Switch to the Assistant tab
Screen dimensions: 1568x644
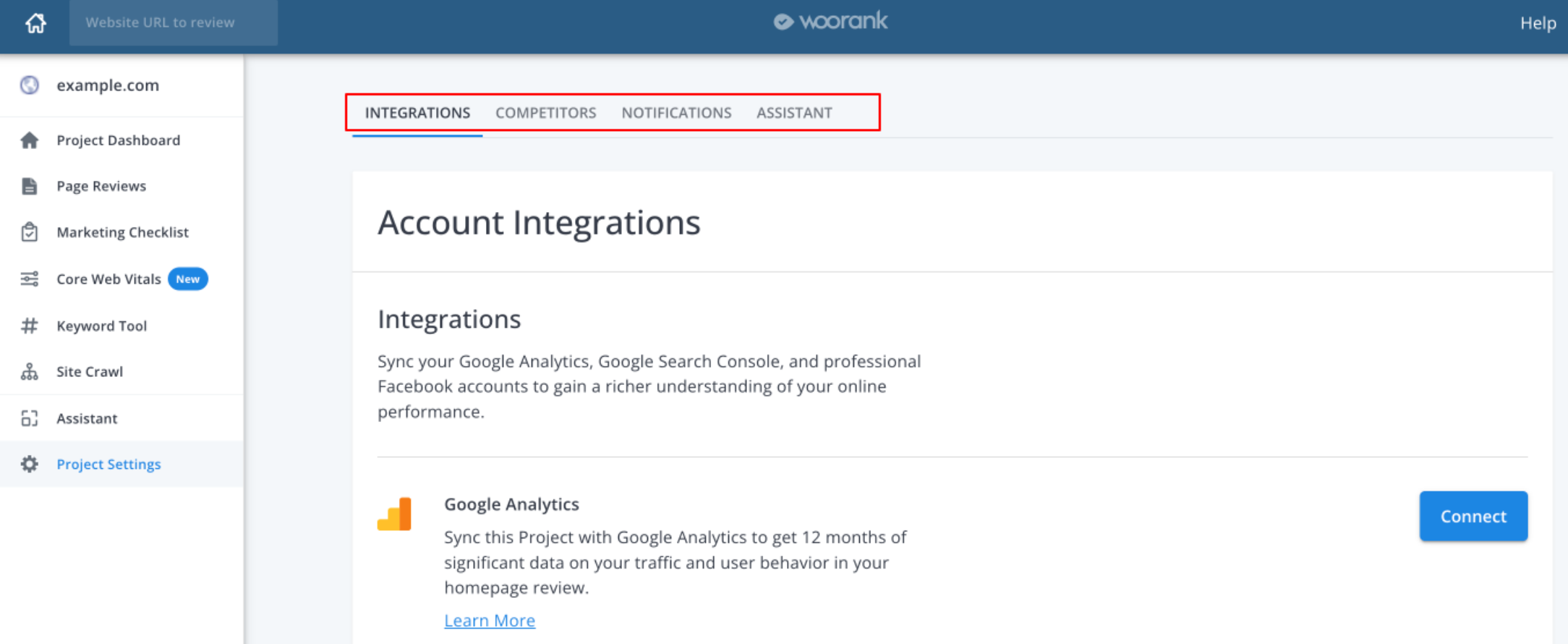[794, 113]
